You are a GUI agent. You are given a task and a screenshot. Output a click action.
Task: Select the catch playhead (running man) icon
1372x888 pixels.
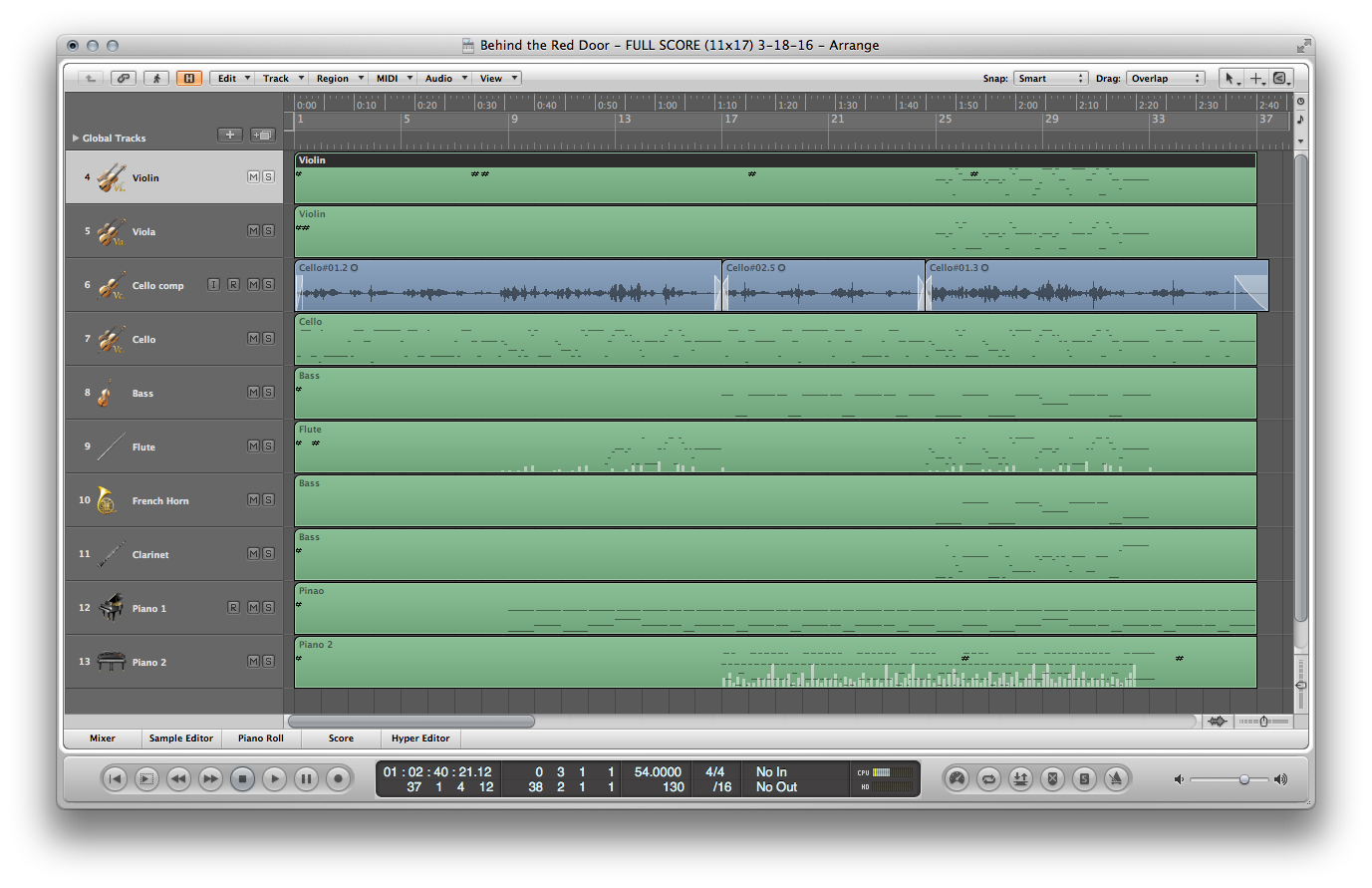[156, 78]
